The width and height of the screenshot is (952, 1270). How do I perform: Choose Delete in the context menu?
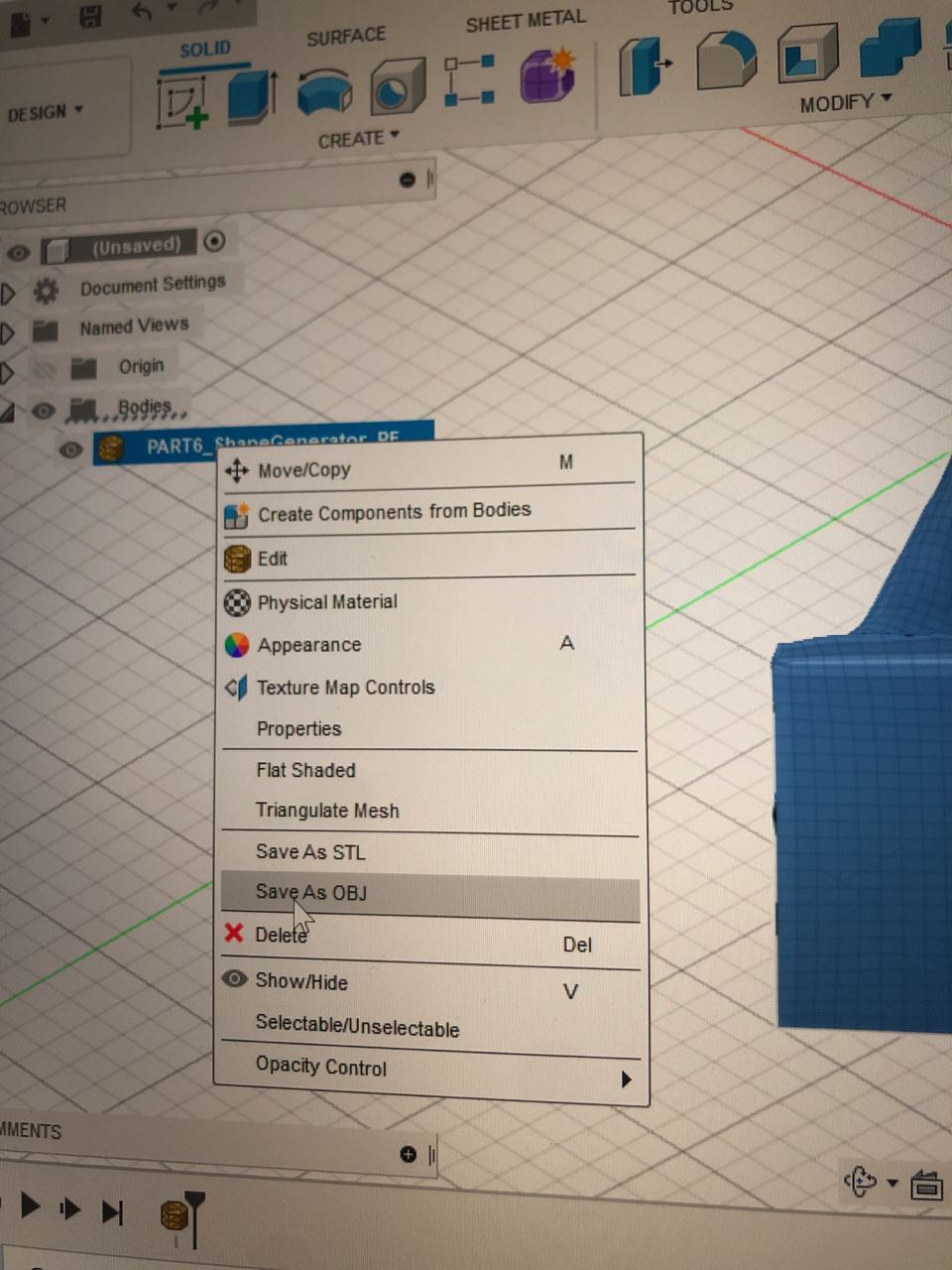(x=430, y=938)
